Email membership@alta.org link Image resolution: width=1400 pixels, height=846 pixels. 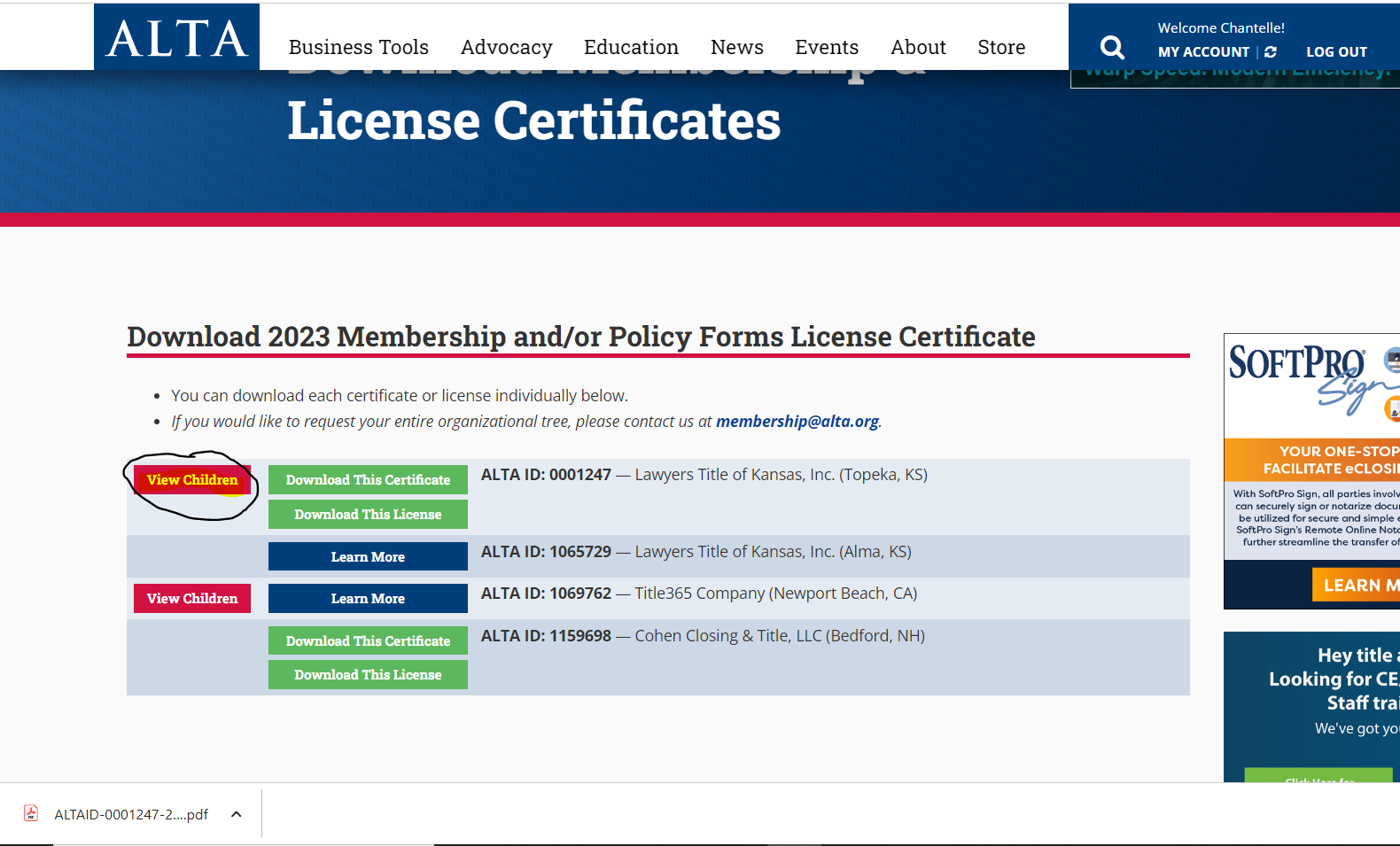(x=797, y=422)
